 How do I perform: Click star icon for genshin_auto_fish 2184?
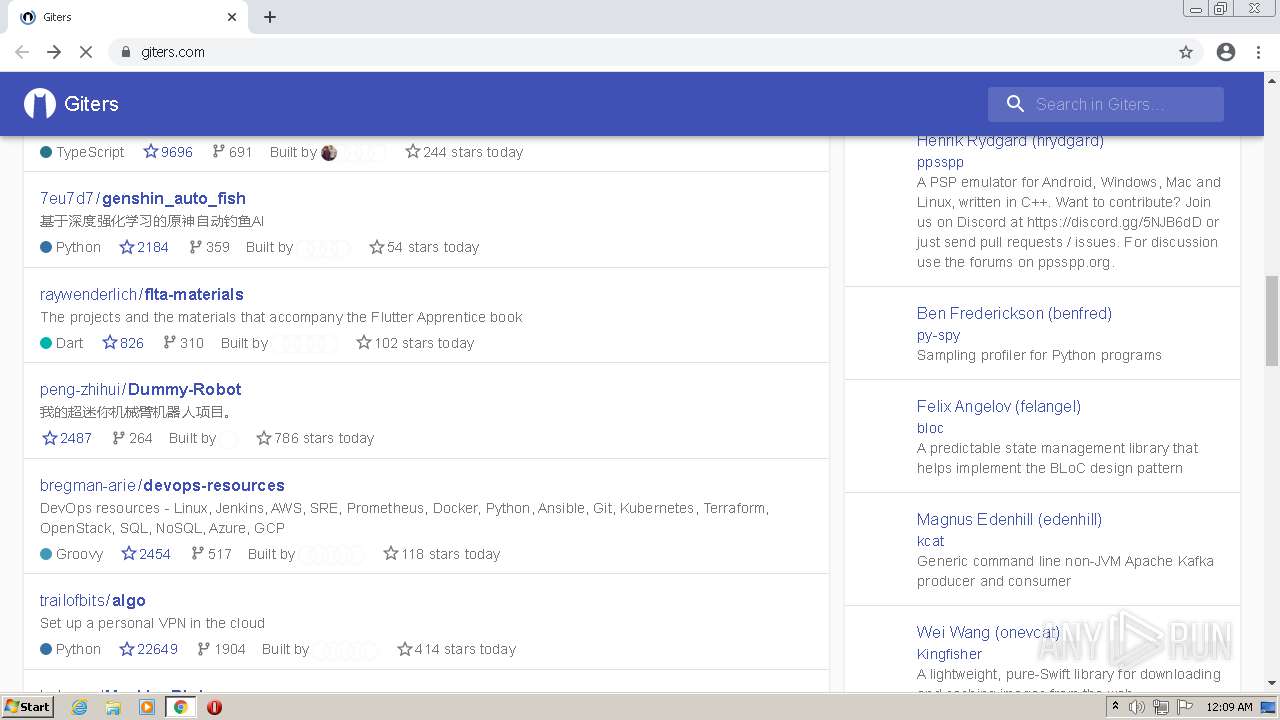[127, 247]
